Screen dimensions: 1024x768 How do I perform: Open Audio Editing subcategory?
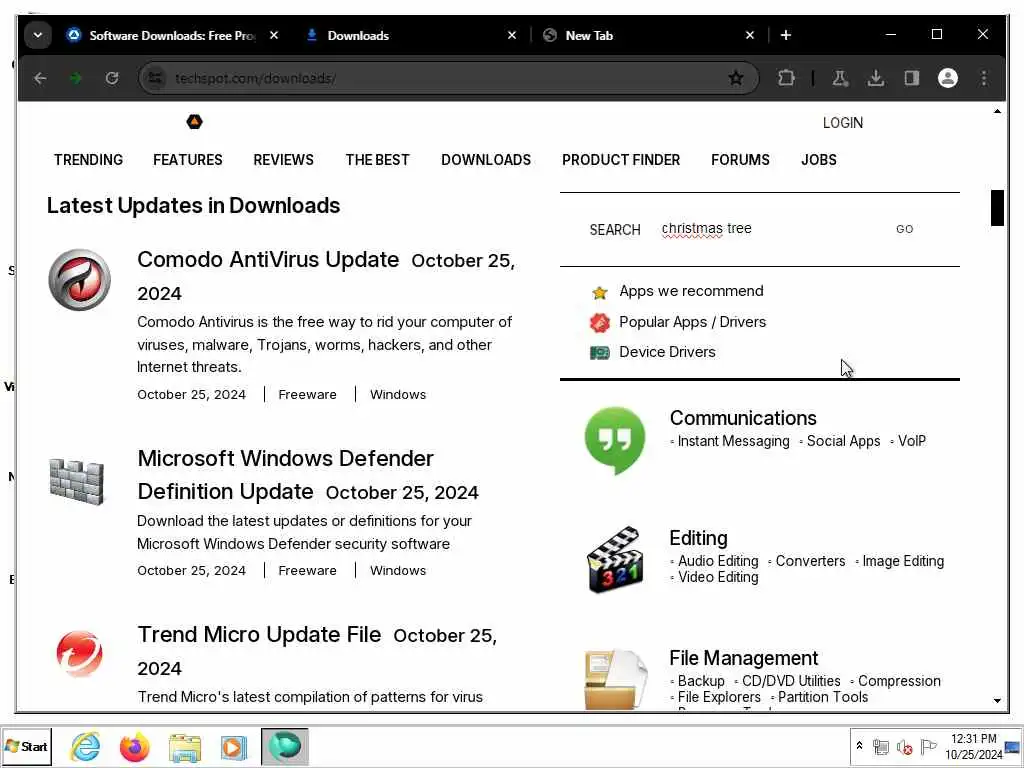point(718,562)
